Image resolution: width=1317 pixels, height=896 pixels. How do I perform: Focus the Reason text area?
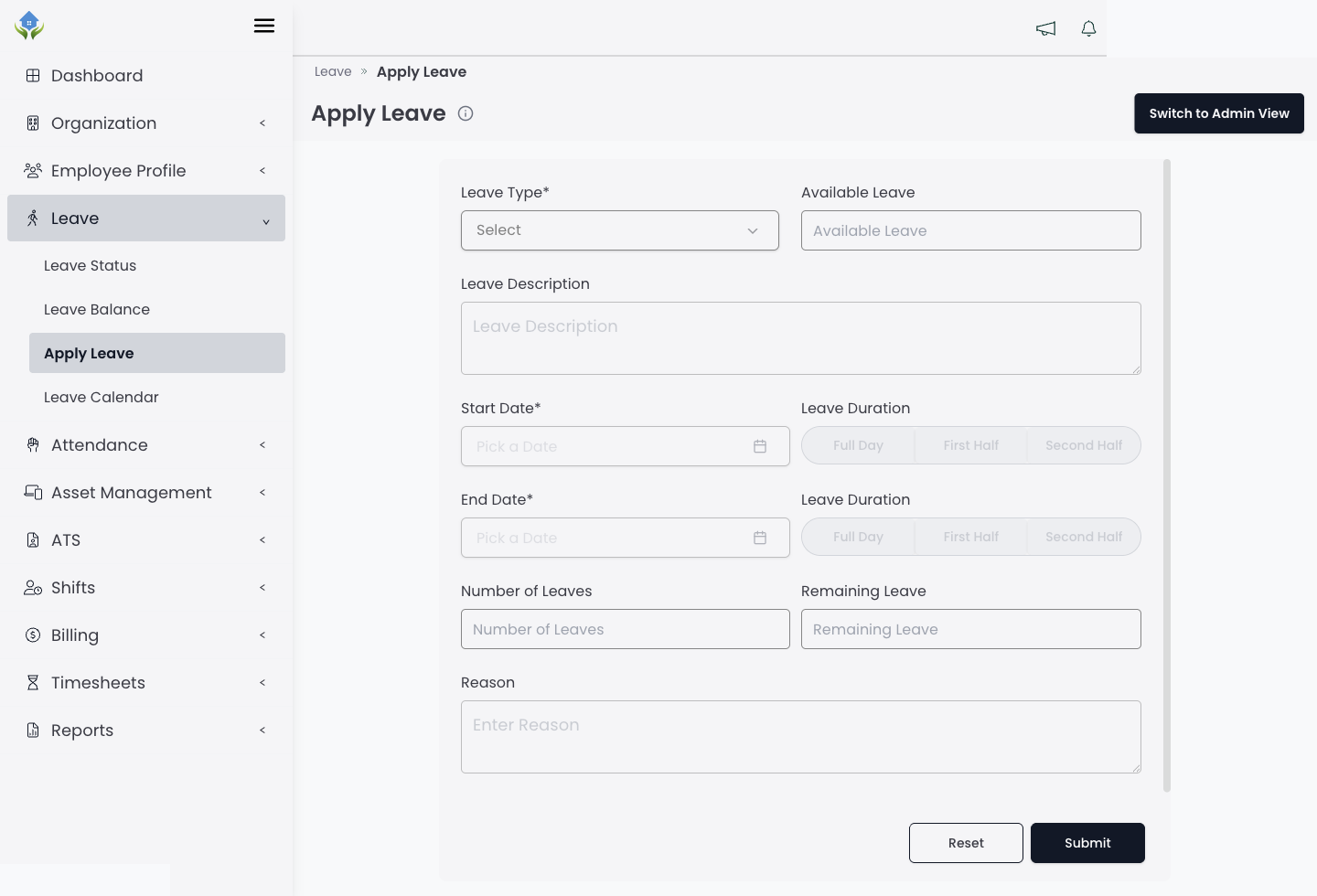[801, 737]
